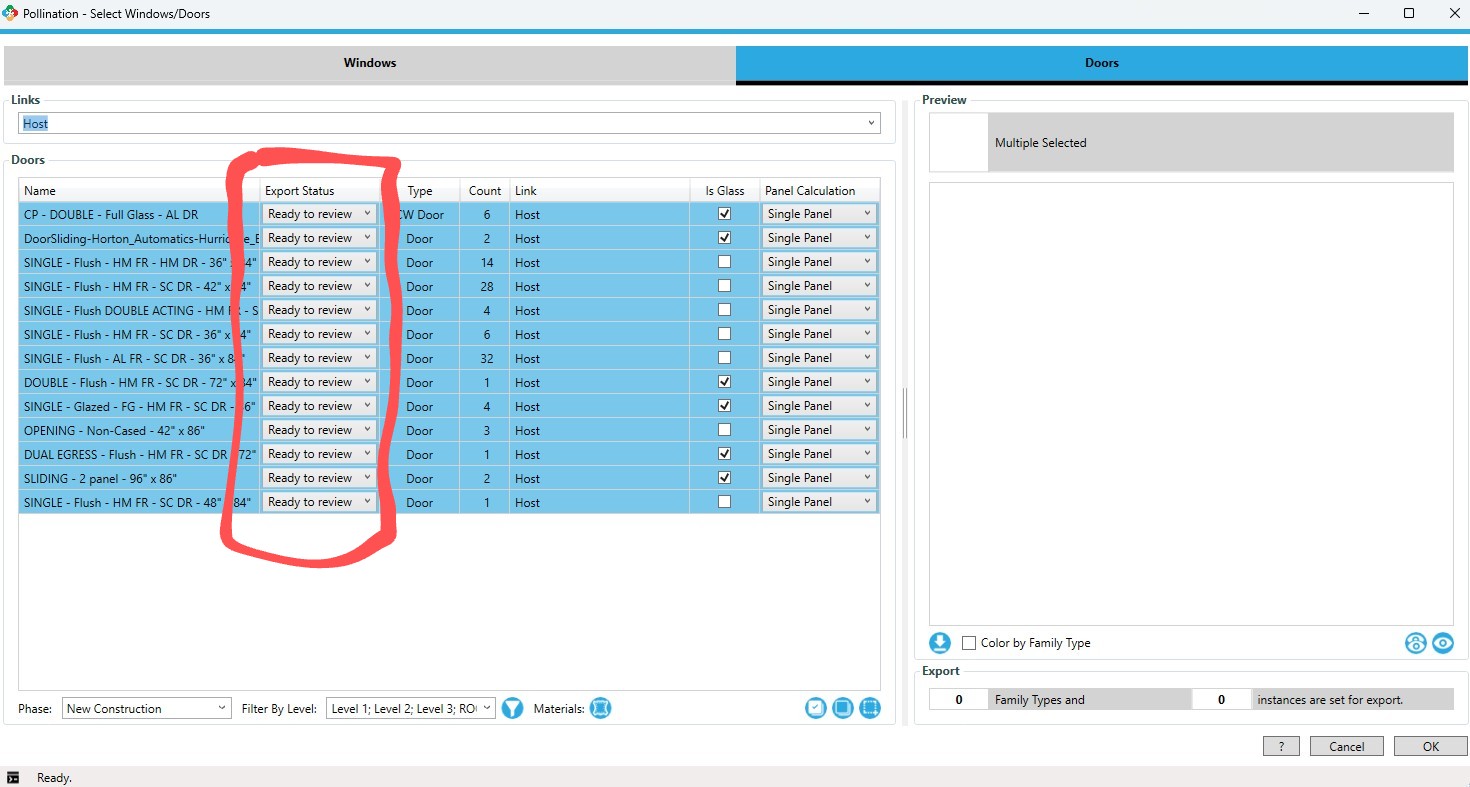
Task: Switch to the Windows tab
Action: coord(370,63)
